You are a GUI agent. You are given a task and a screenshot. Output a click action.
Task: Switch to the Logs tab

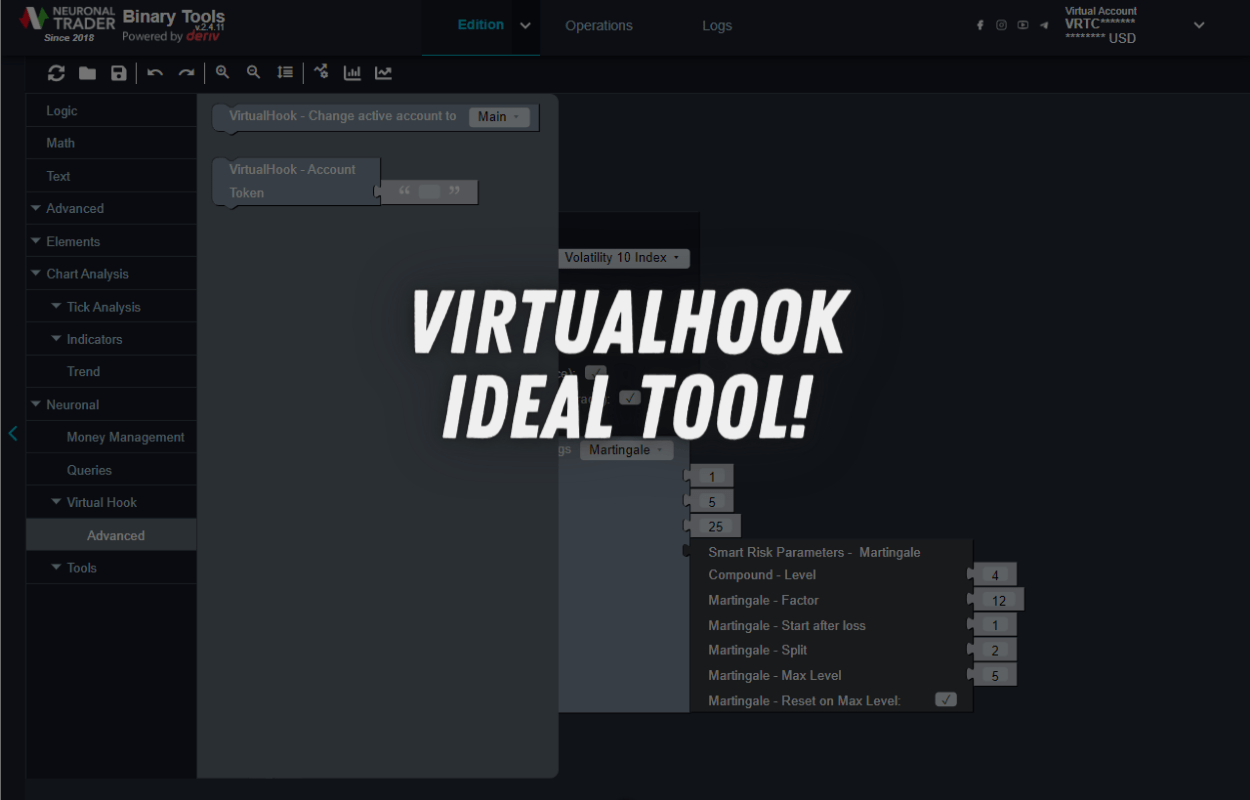[x=717, y=26]
